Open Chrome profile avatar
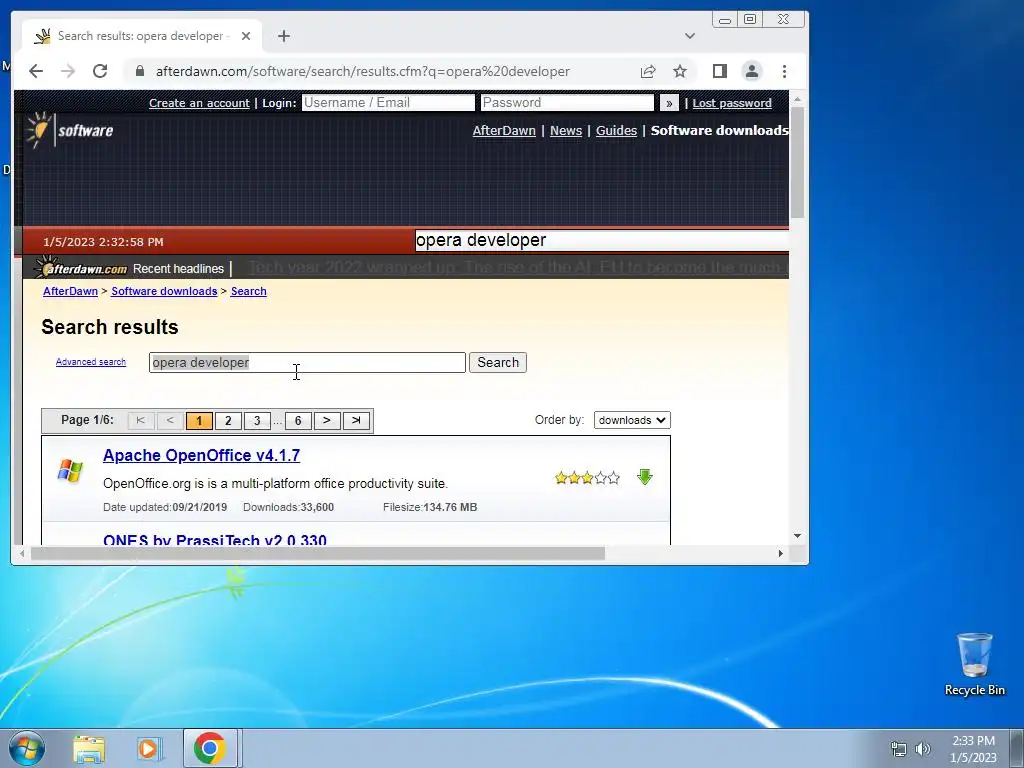This screenshot has width=1024, height=768. coord(752,71)
